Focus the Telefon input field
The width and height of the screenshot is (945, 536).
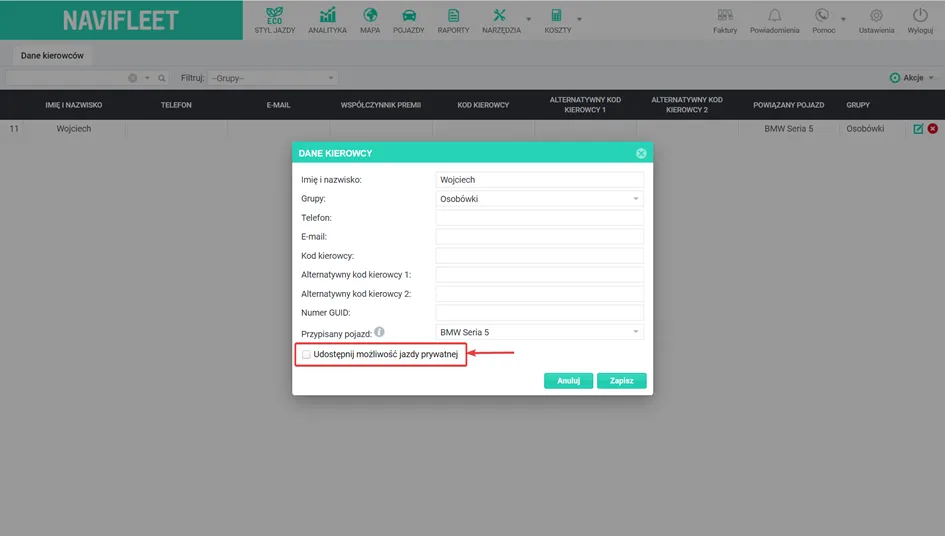click(x=539, y=218)
